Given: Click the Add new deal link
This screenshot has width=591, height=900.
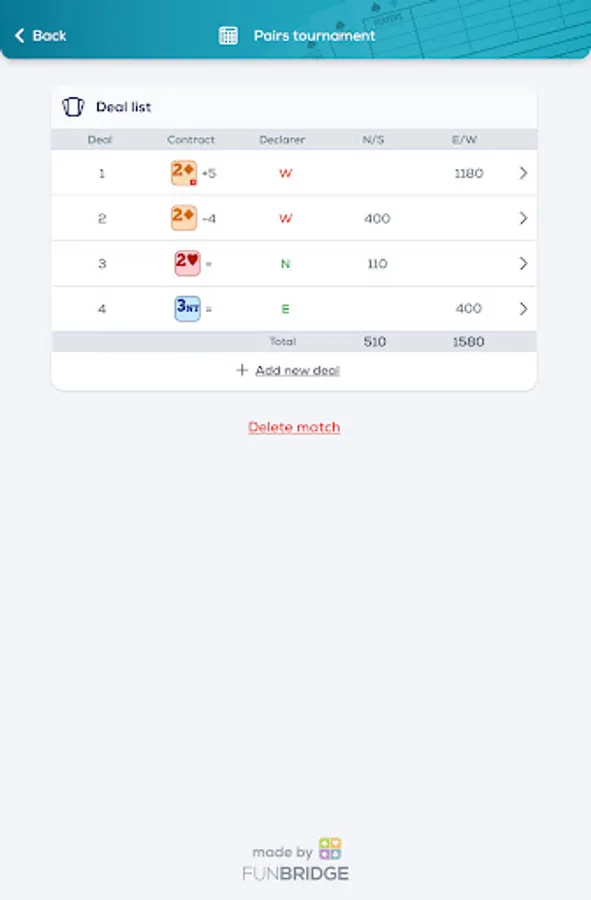Looking at the screenshot, I should (x=301, y=369).
